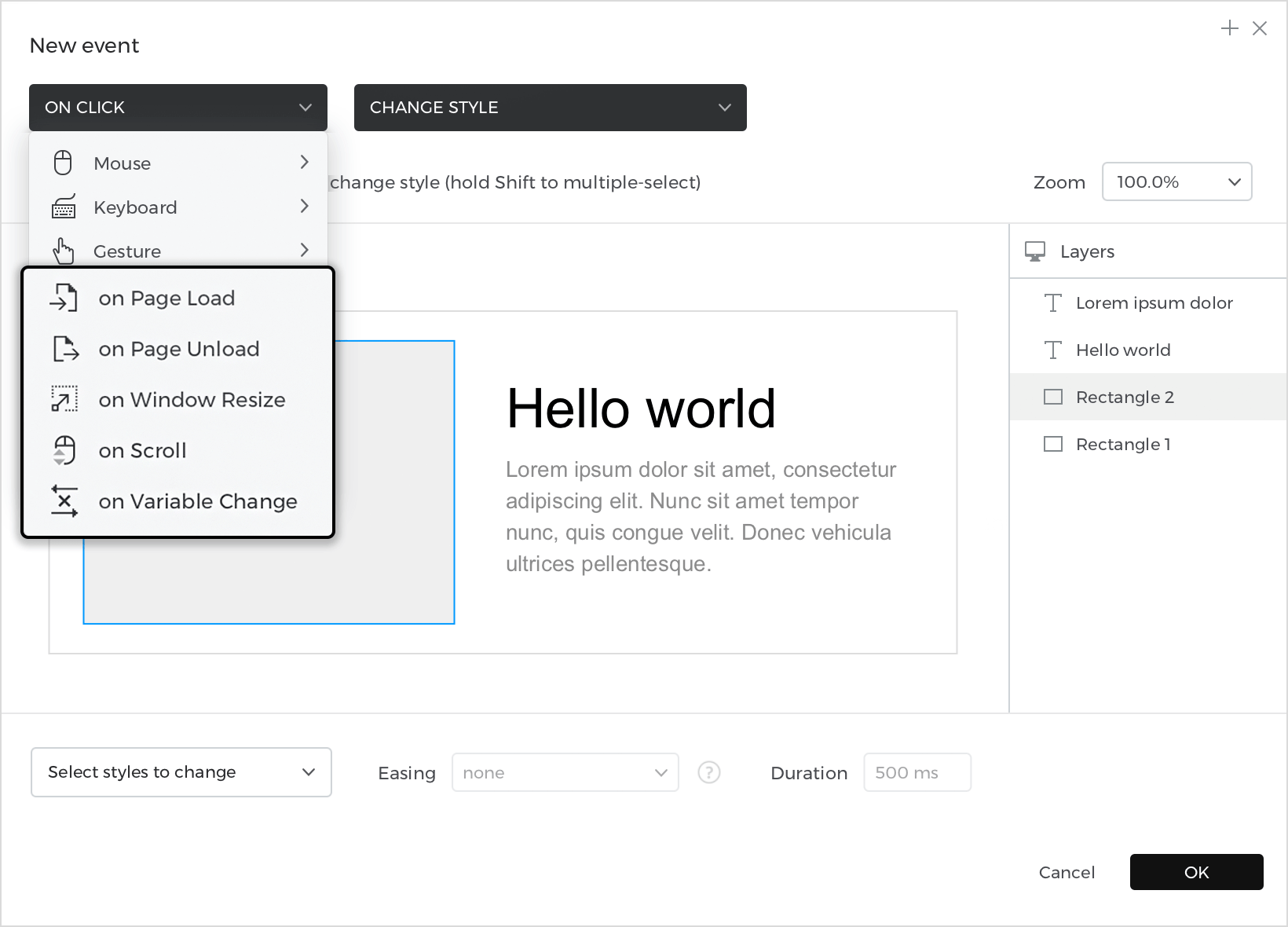The width and height of the screenshot is (1288, 927).
Task: Select on Page Unload trigger
Action: [x=178, y=349]
